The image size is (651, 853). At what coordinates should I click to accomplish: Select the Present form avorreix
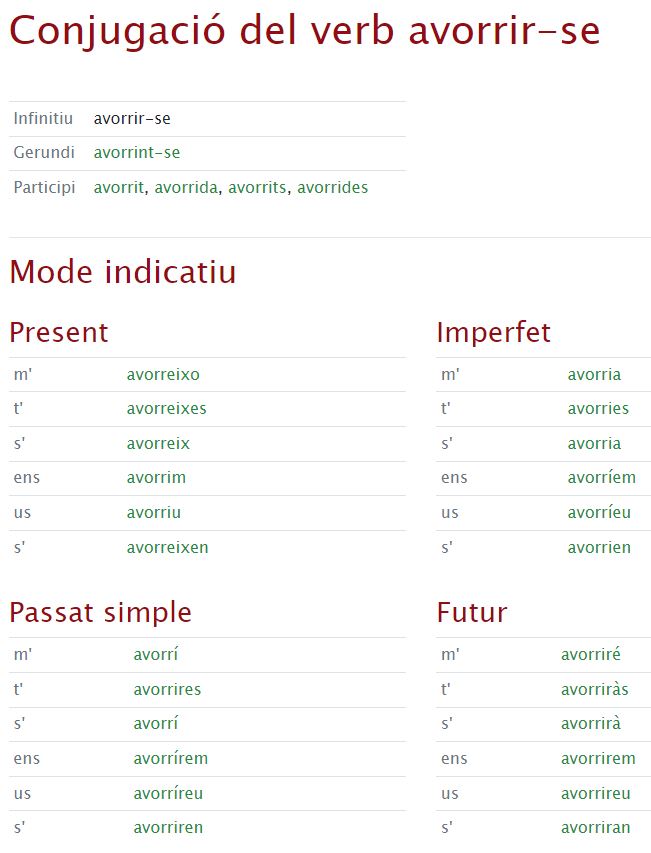(x=158, y=443)
